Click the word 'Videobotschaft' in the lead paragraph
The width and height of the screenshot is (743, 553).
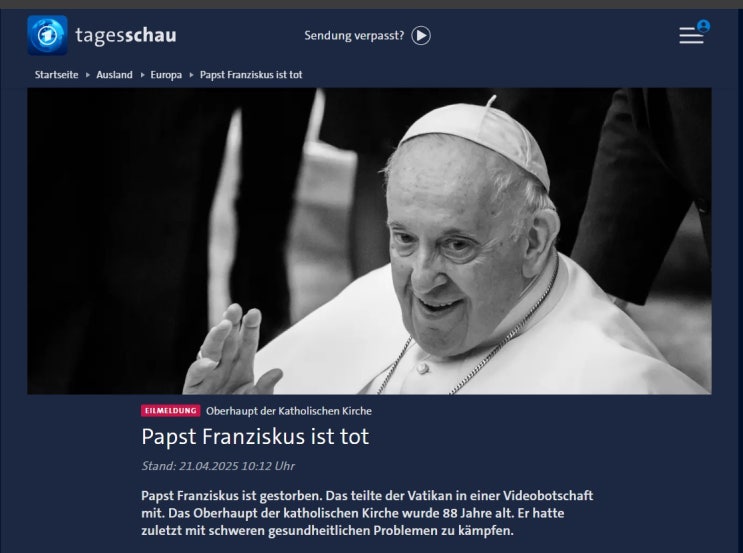click(548, 496)
